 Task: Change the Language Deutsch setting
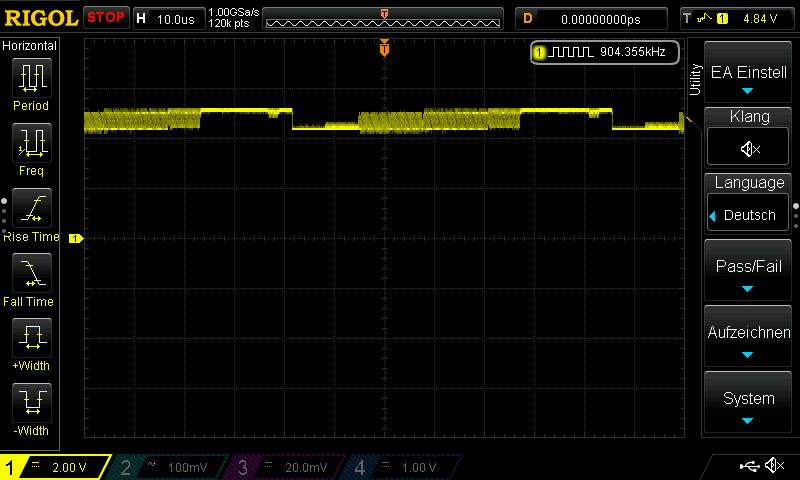pyautogui.click(x=748, y=215)
